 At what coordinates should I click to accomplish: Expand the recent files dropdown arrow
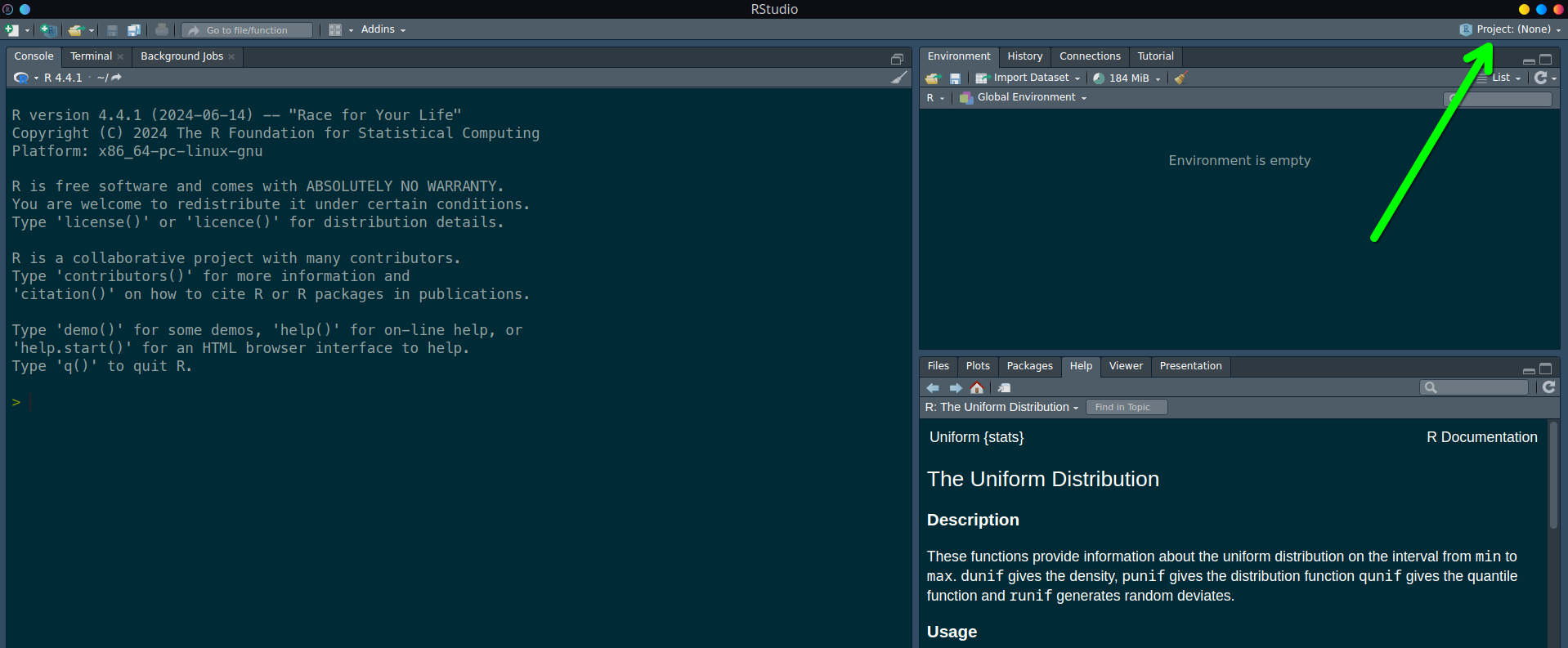coord(92,30)
